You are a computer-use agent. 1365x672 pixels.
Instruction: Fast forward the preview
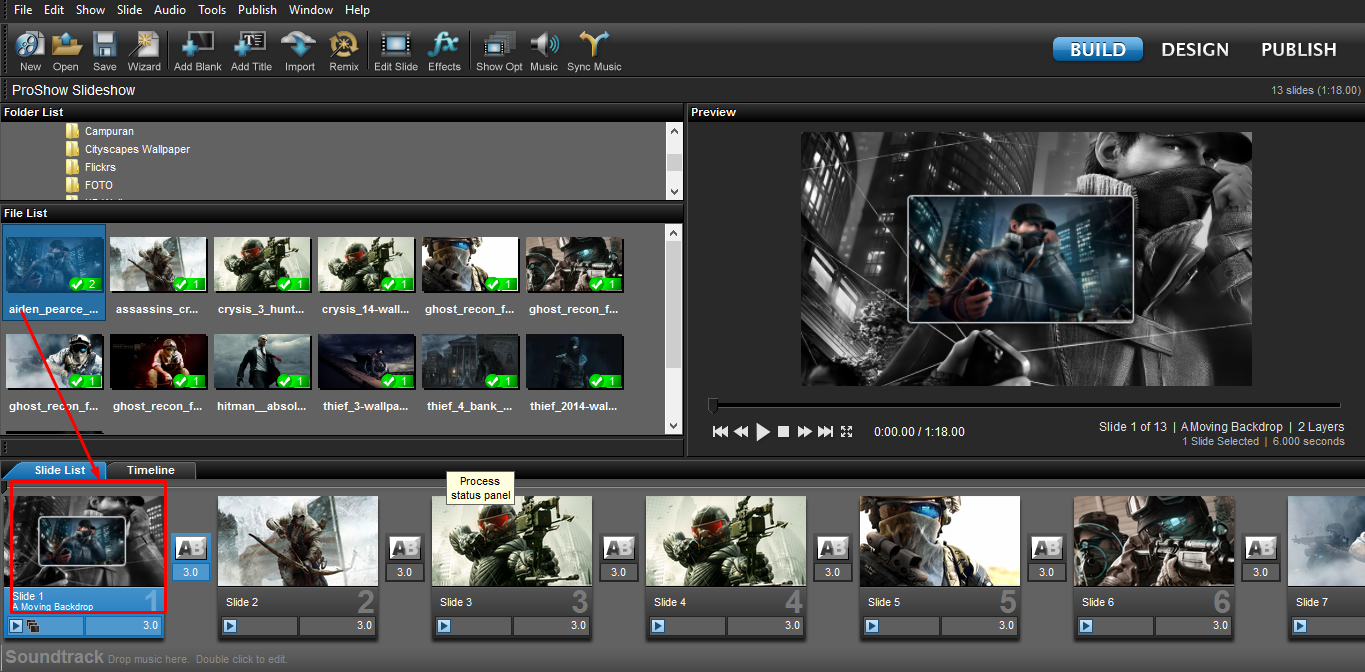[x=804, y=432]
